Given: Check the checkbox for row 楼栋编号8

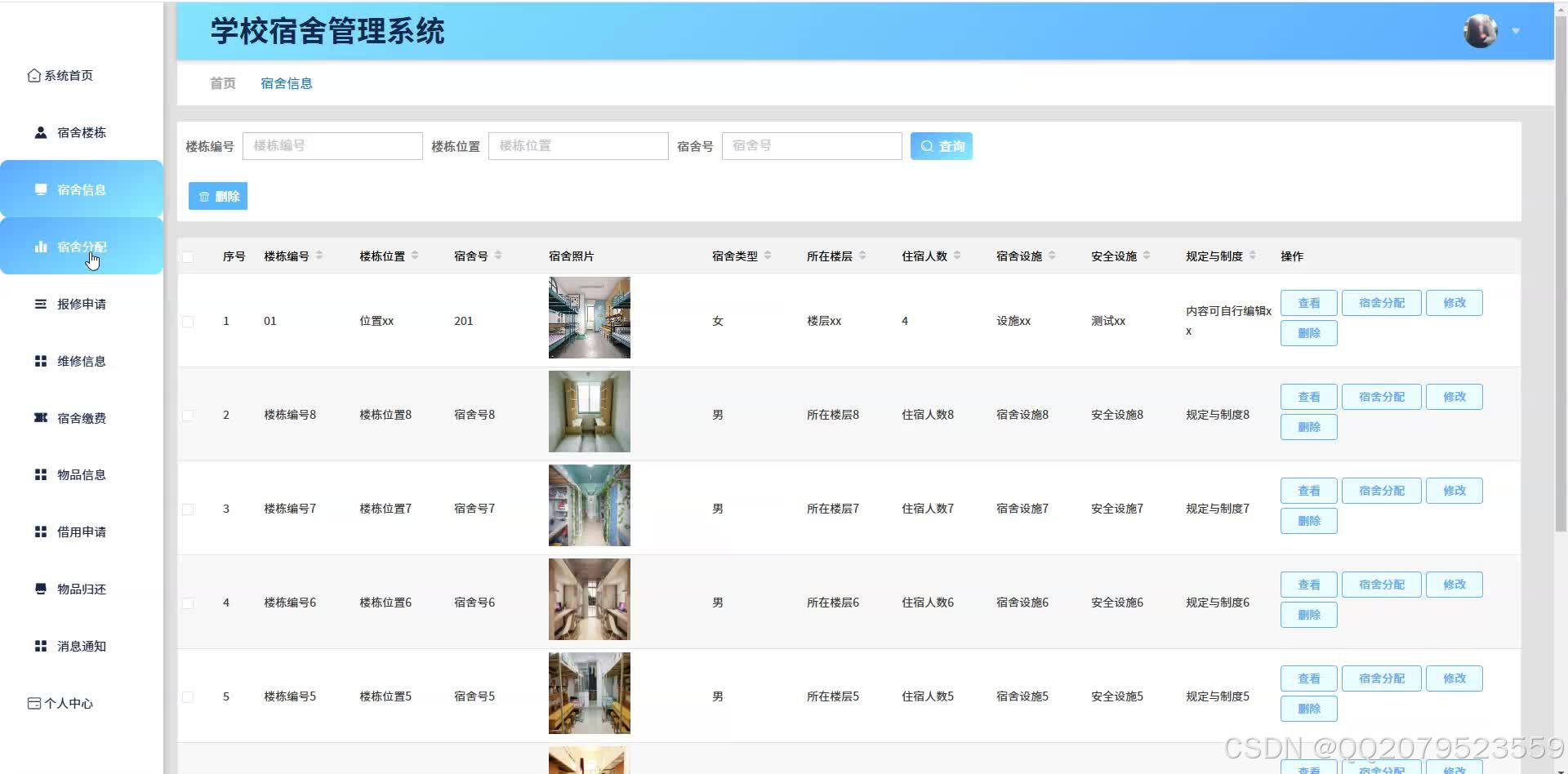Looking at the screenshot, I should [188, 415].
